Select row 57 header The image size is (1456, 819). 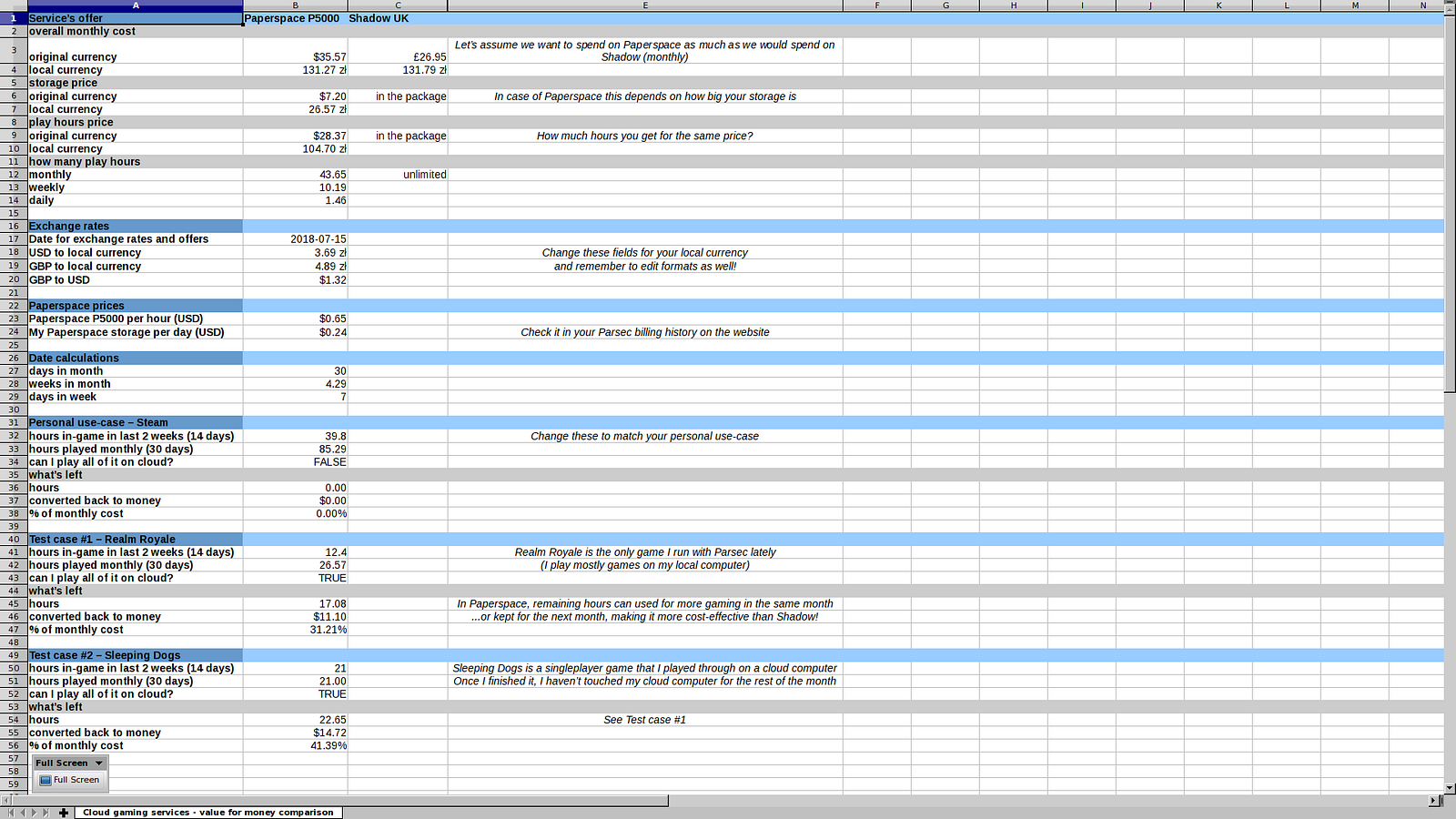(14, 758)
